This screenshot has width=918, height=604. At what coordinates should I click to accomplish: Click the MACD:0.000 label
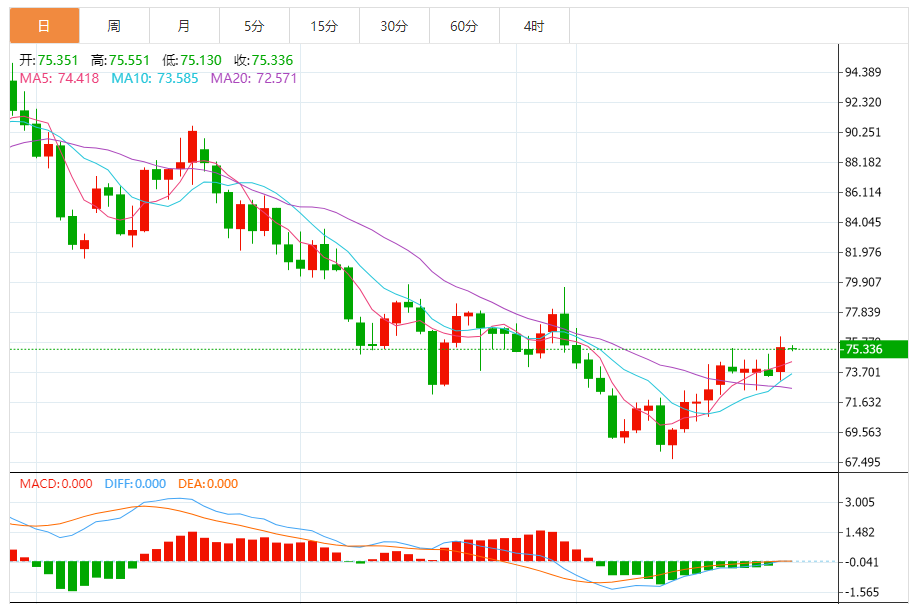pyautogui.click(x=56, y=484)
